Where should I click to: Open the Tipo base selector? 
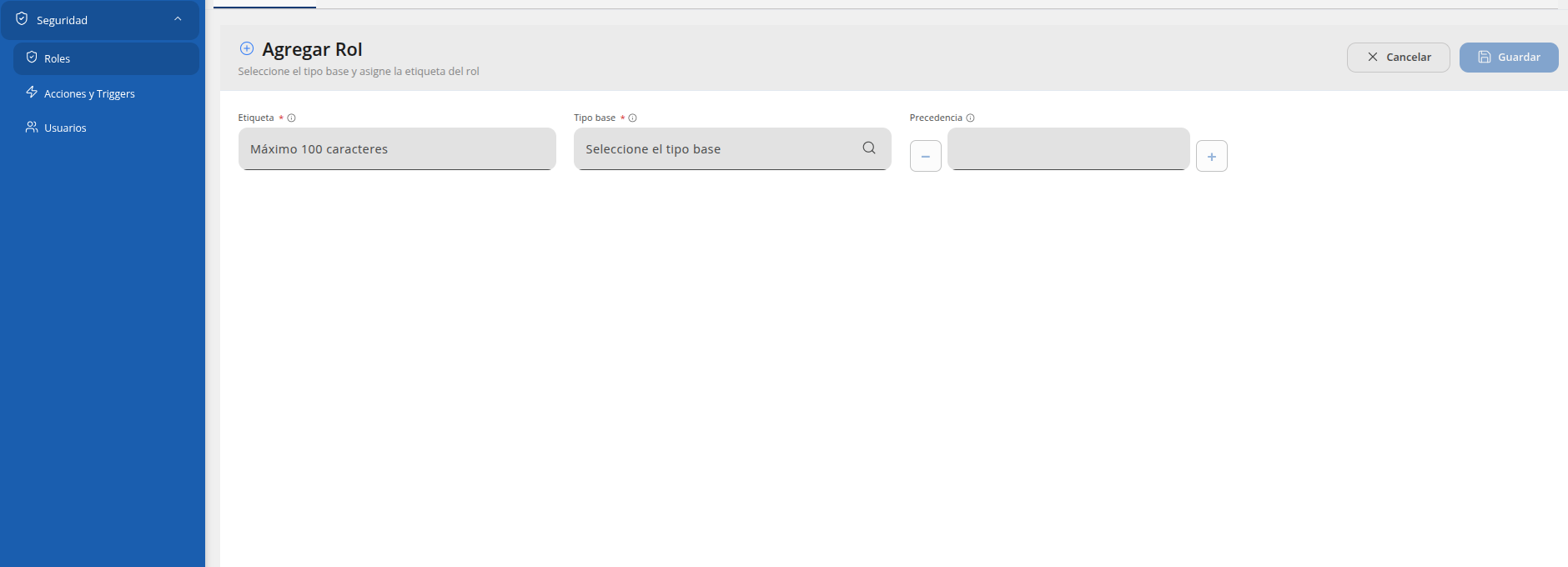732,149
